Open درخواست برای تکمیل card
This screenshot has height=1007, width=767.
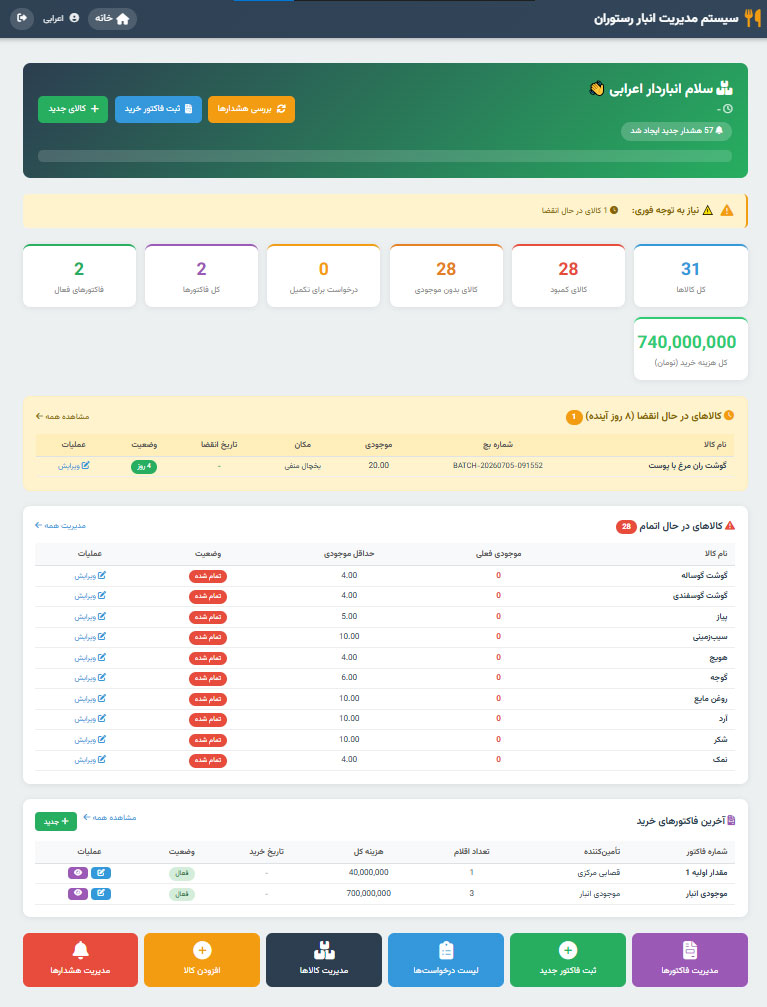[324, 276]
